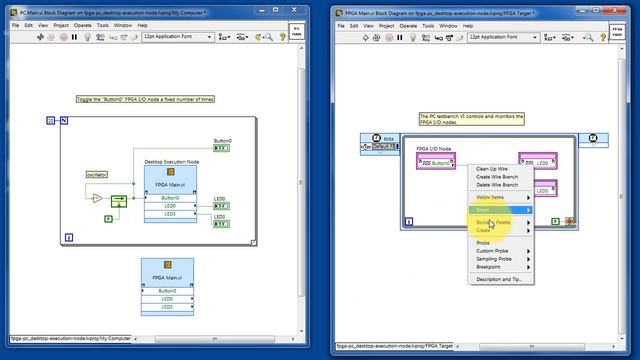Click the Button0 FPGA I/O node
The image size is (640, 360).
(436, 161)
